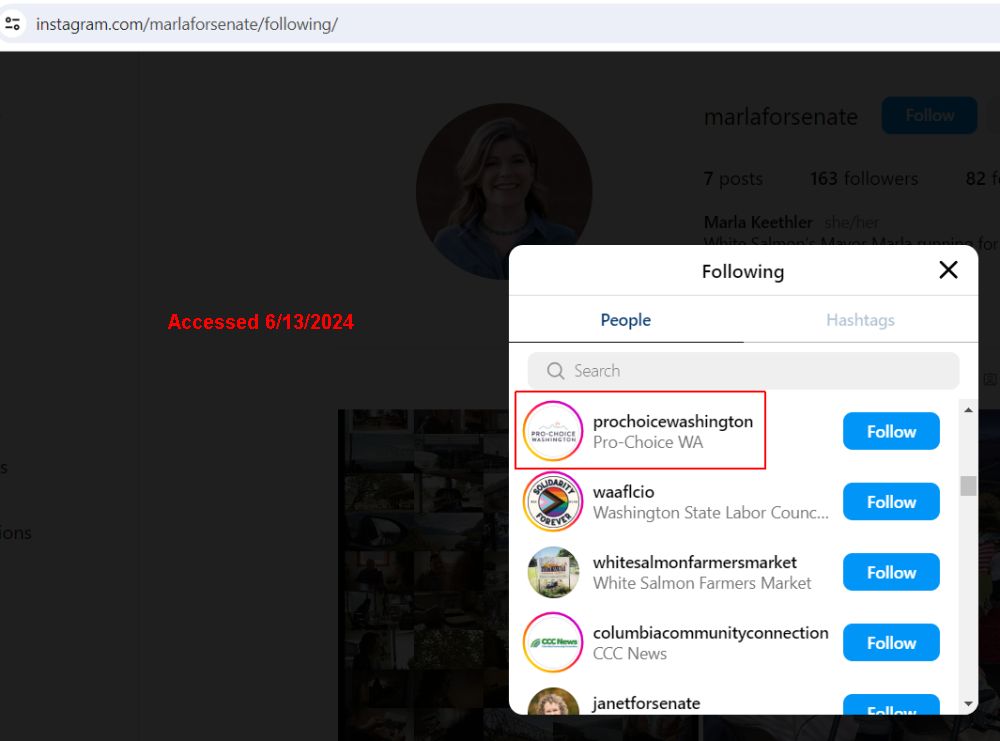1000x741 pixels.
Task: Click the marlaforsenate profile username heading
Action: [781, 117]
